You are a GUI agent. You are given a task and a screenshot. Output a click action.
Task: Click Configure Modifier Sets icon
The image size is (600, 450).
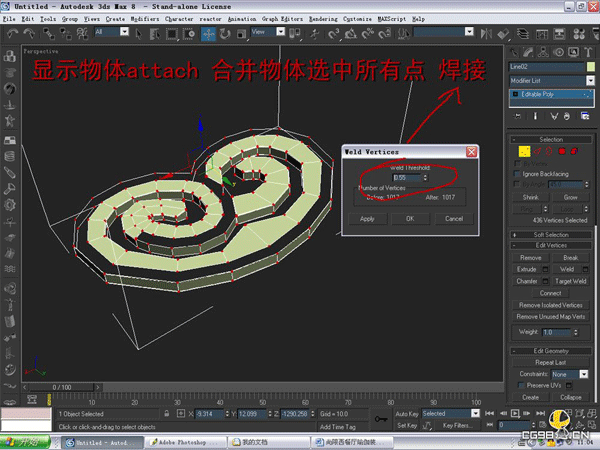coord(585,116)
